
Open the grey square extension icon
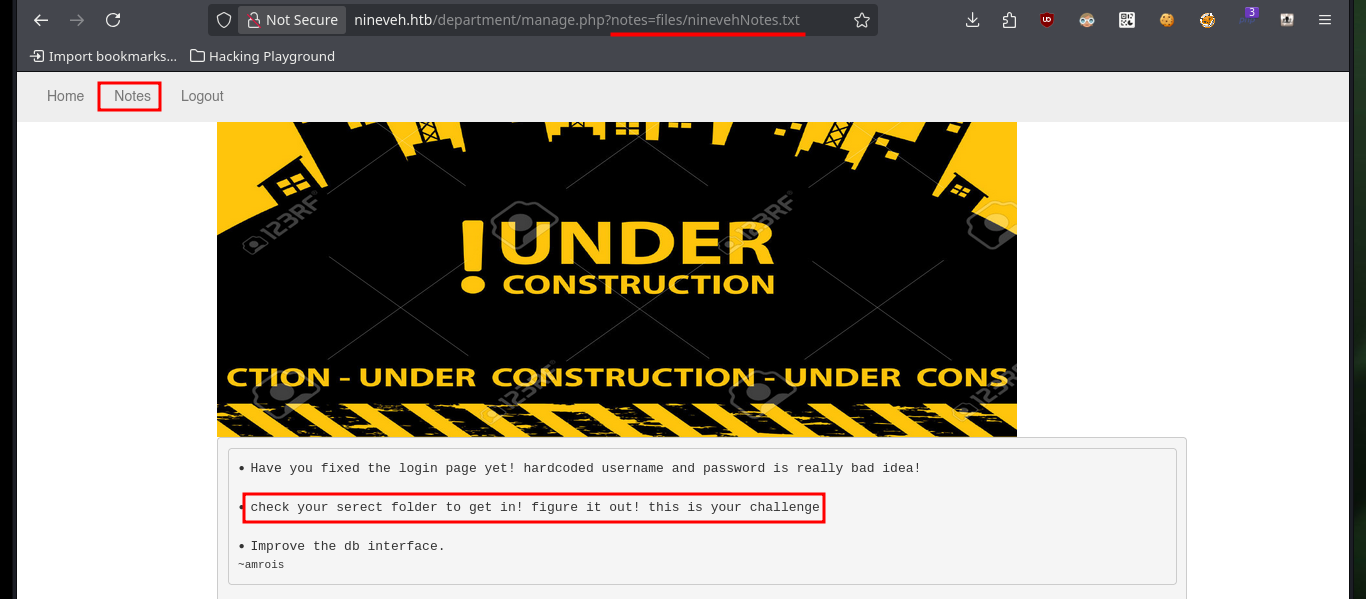1287,20
